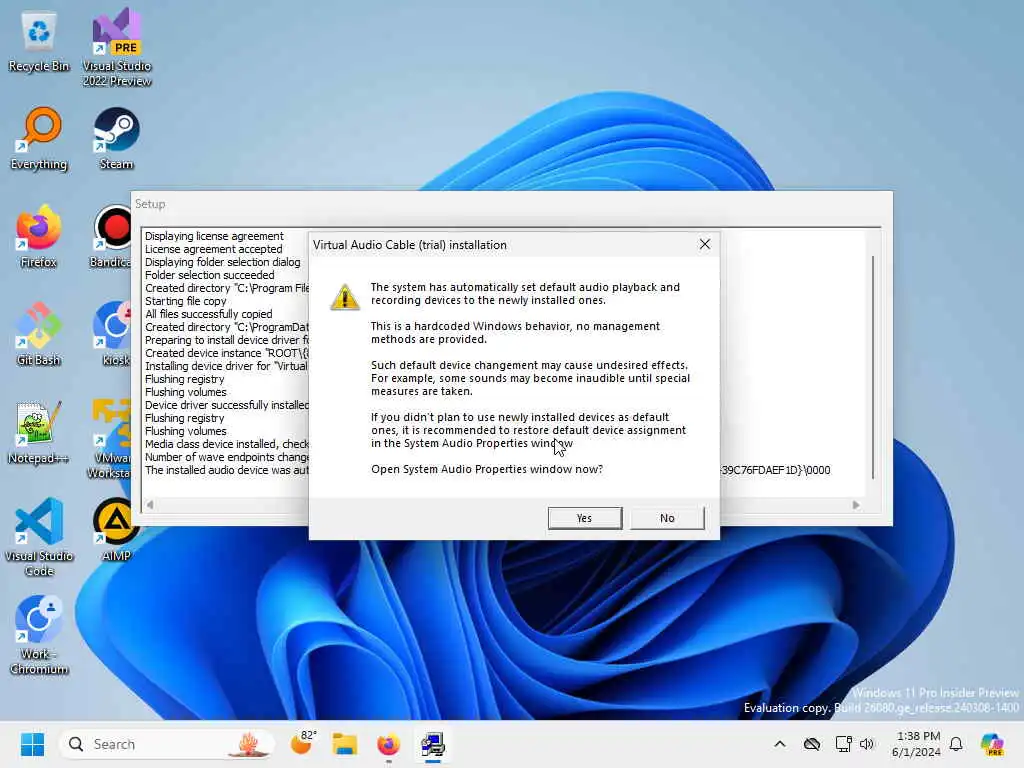Open File Explorer from the taskbar
Screen dimensions: 1024x768
(x=345, y=744)
